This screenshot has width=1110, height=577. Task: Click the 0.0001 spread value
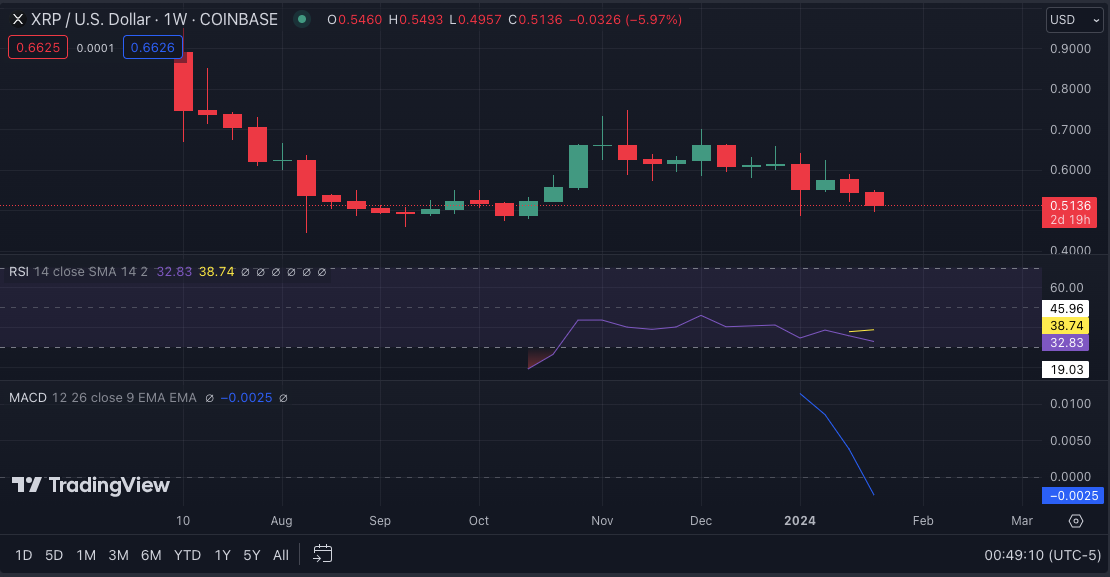click(x=96, y=48)
